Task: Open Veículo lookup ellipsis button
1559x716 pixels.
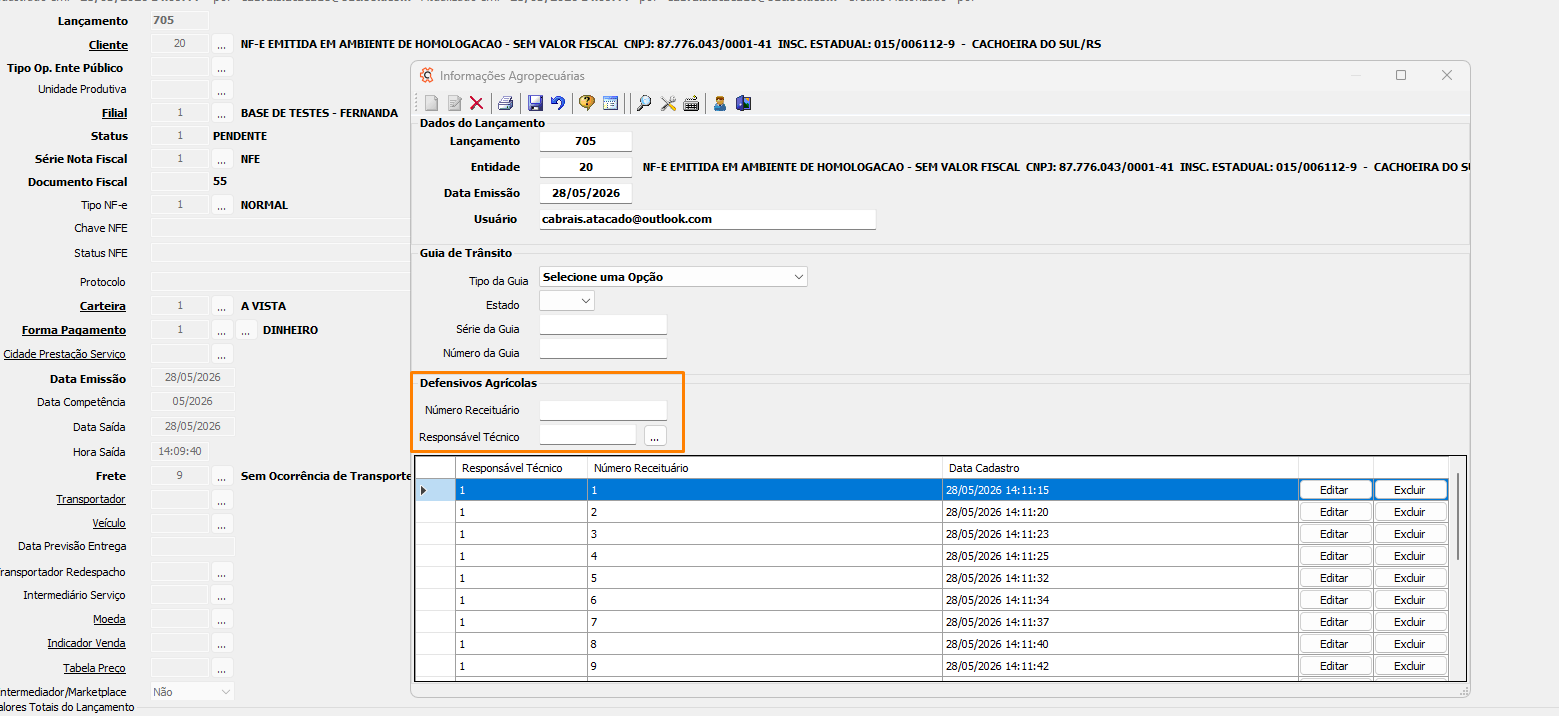Action: pos(222,523)
